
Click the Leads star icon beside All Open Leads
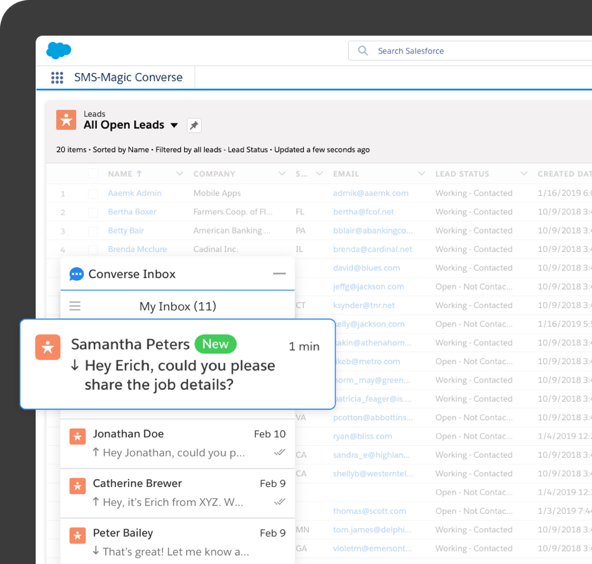pyautogui.click(x=66, y=120)
